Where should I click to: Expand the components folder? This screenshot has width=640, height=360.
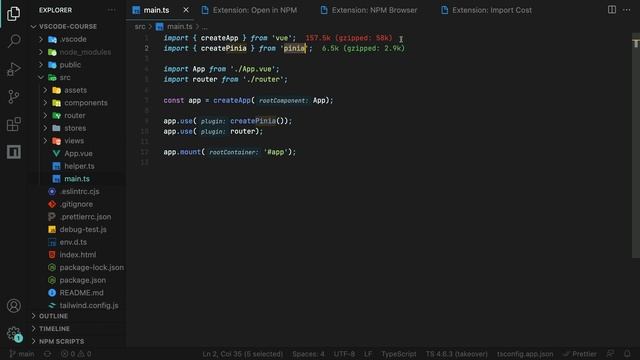tap(45, 103)
